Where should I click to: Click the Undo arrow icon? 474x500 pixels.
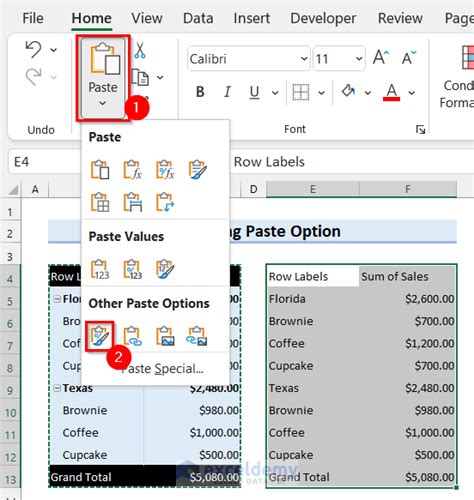click(x=33, y=49)
